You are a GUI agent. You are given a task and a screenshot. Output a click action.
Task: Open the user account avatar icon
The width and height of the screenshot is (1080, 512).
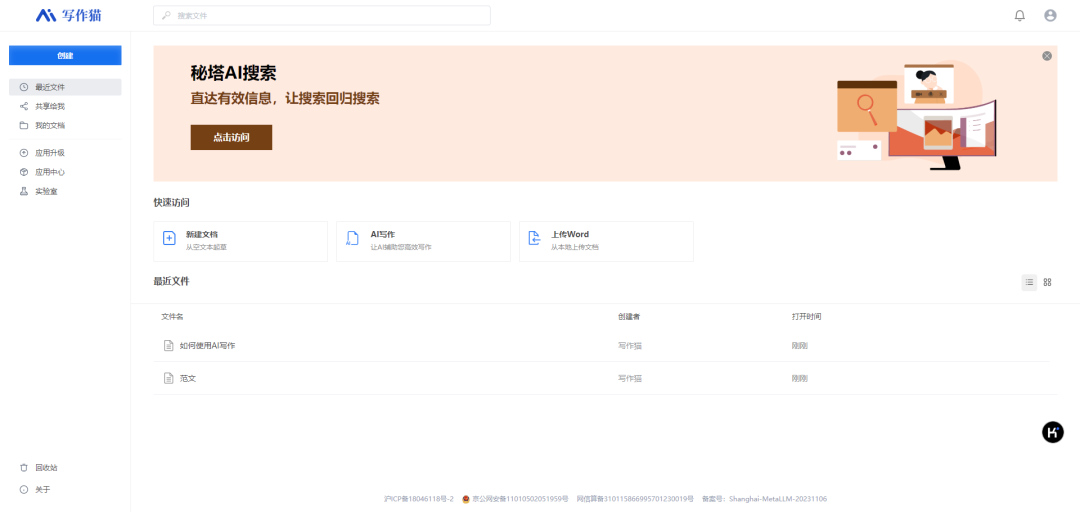click(1050, 15)
